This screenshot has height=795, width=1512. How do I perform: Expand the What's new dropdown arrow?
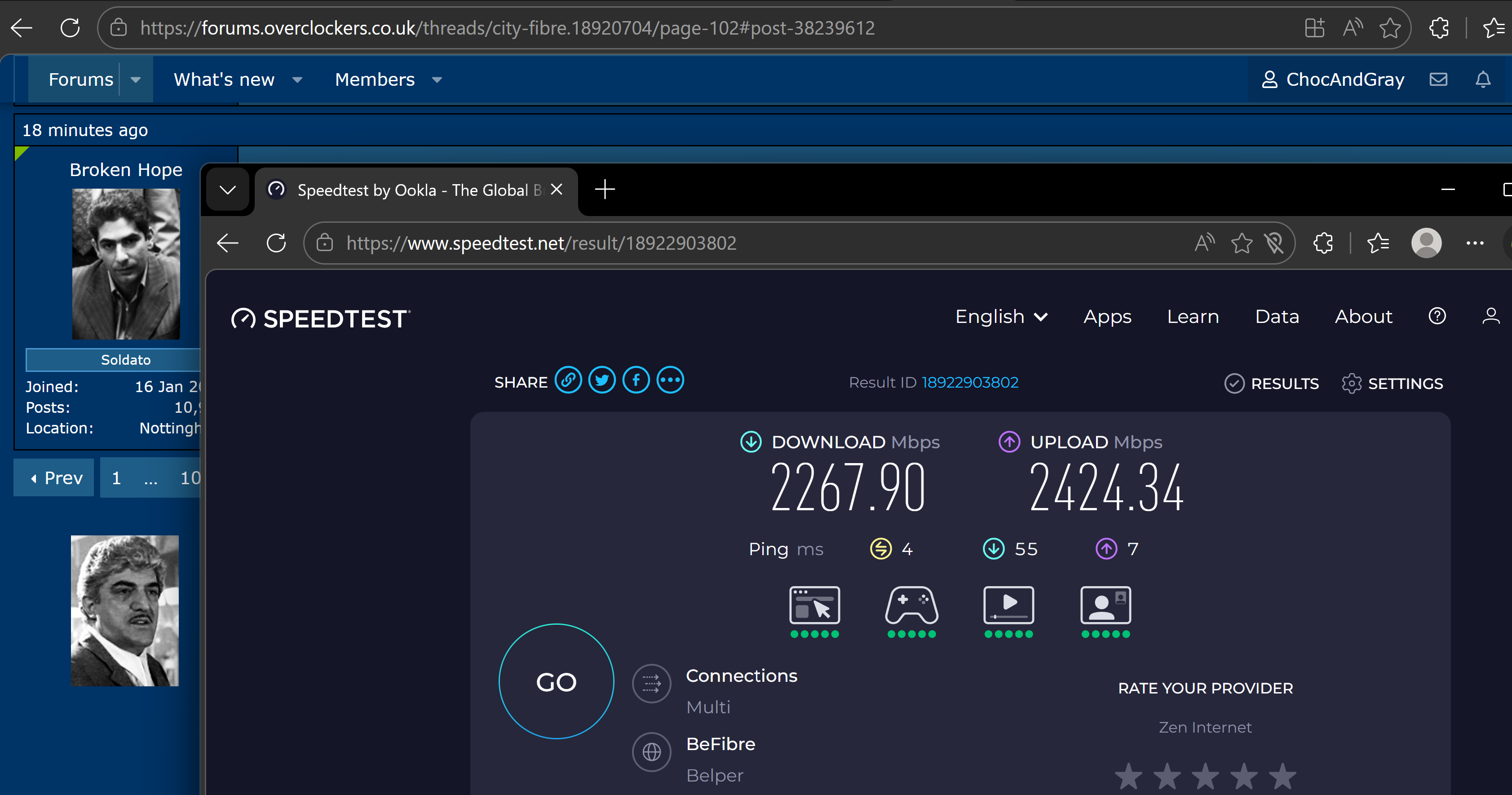[x=297, y=80]
